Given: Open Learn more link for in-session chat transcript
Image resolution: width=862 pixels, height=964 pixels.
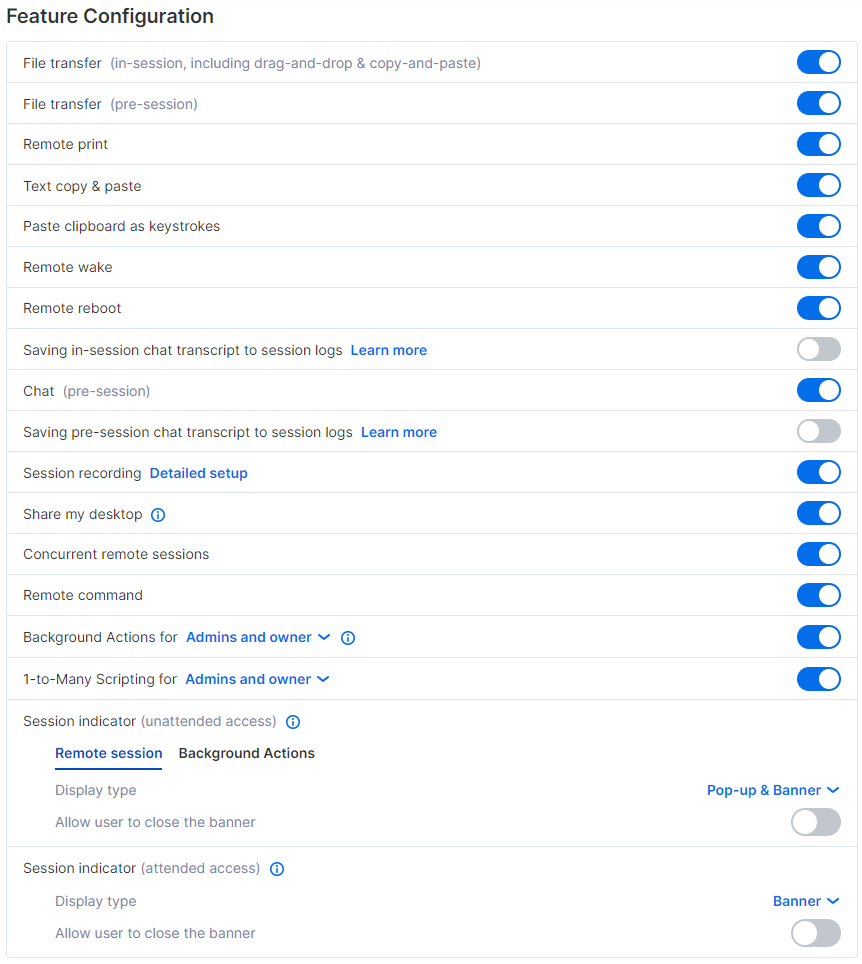Looking at the screenshot, I should 389,350.
